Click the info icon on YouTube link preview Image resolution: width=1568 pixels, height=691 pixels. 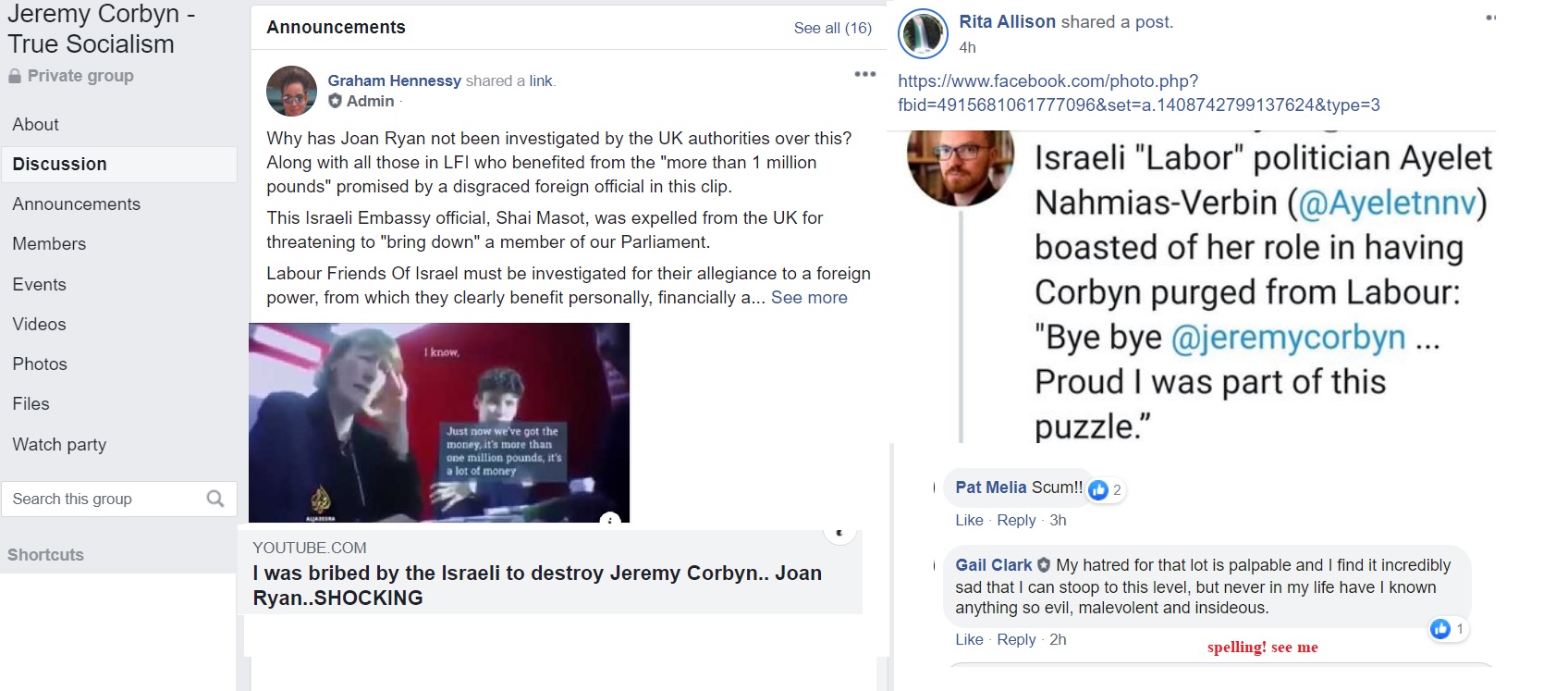(610, 519)
